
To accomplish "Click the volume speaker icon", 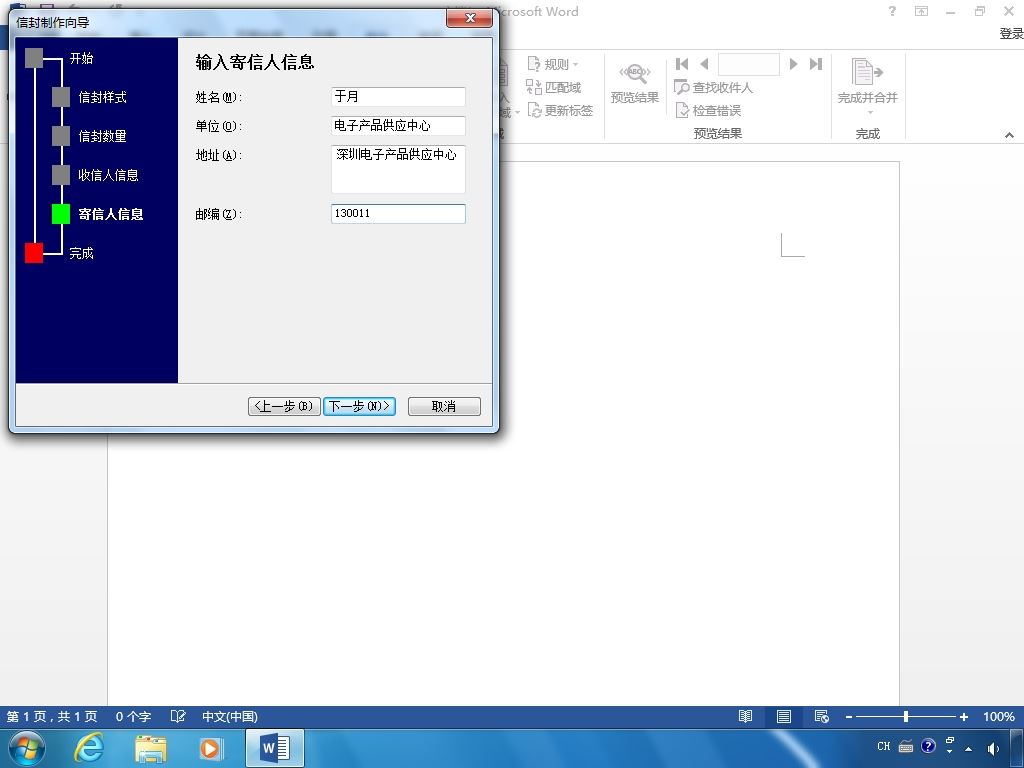I will tap(993, 748).
